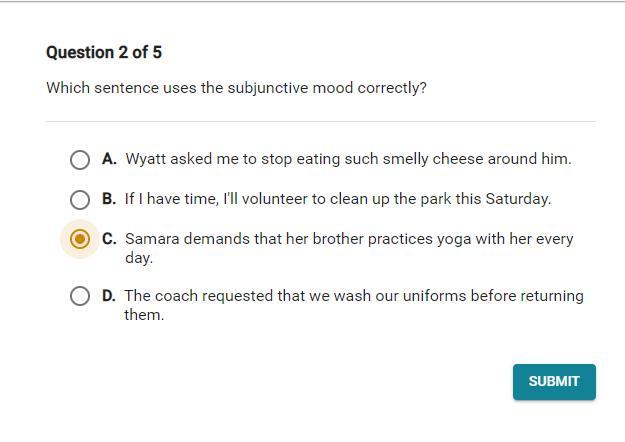This screenshot has height=442, width=625.
Task: Click the bold letter label 'A.'
Action: 109,159
